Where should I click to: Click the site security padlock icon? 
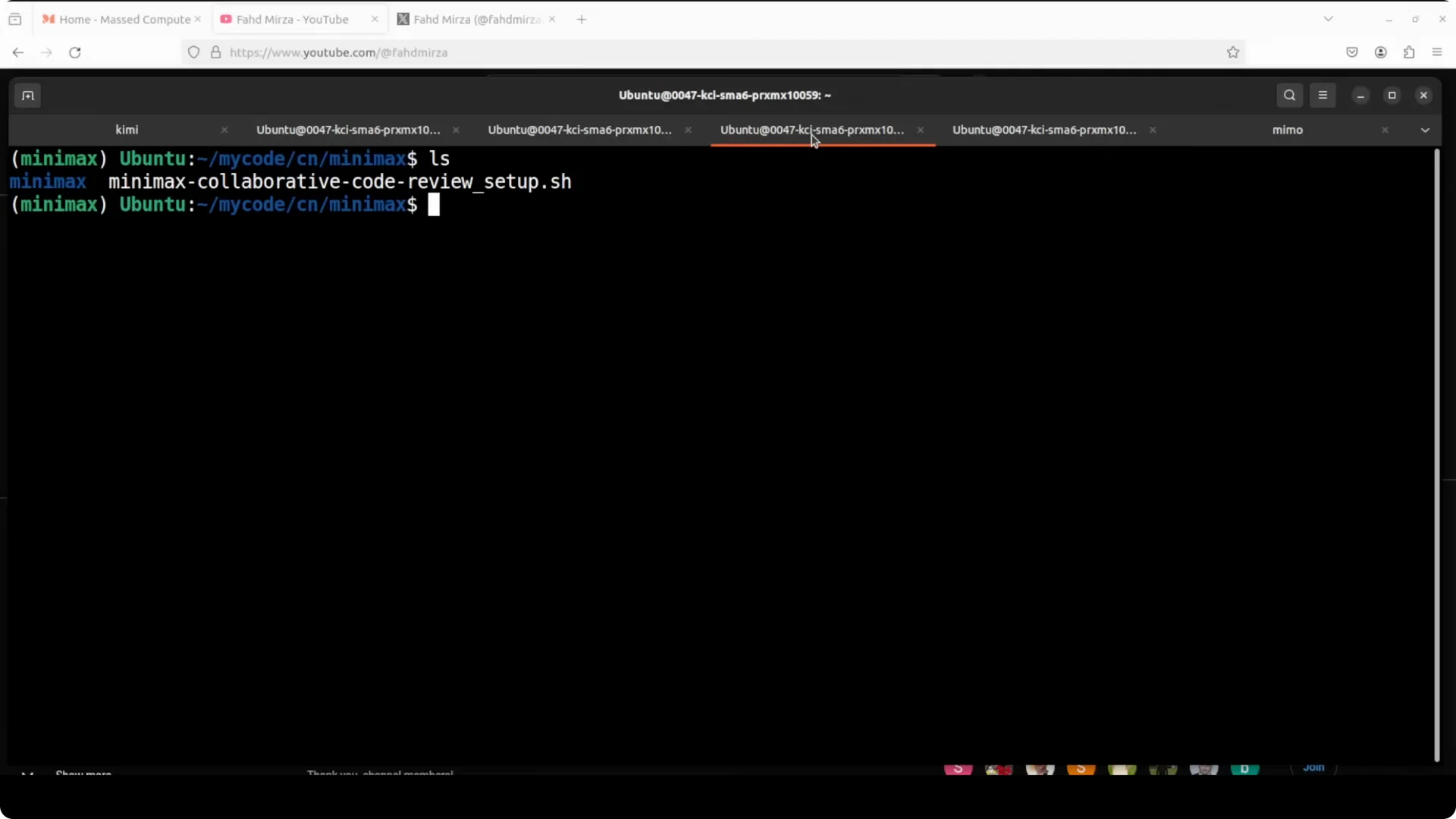coord(216,52)
